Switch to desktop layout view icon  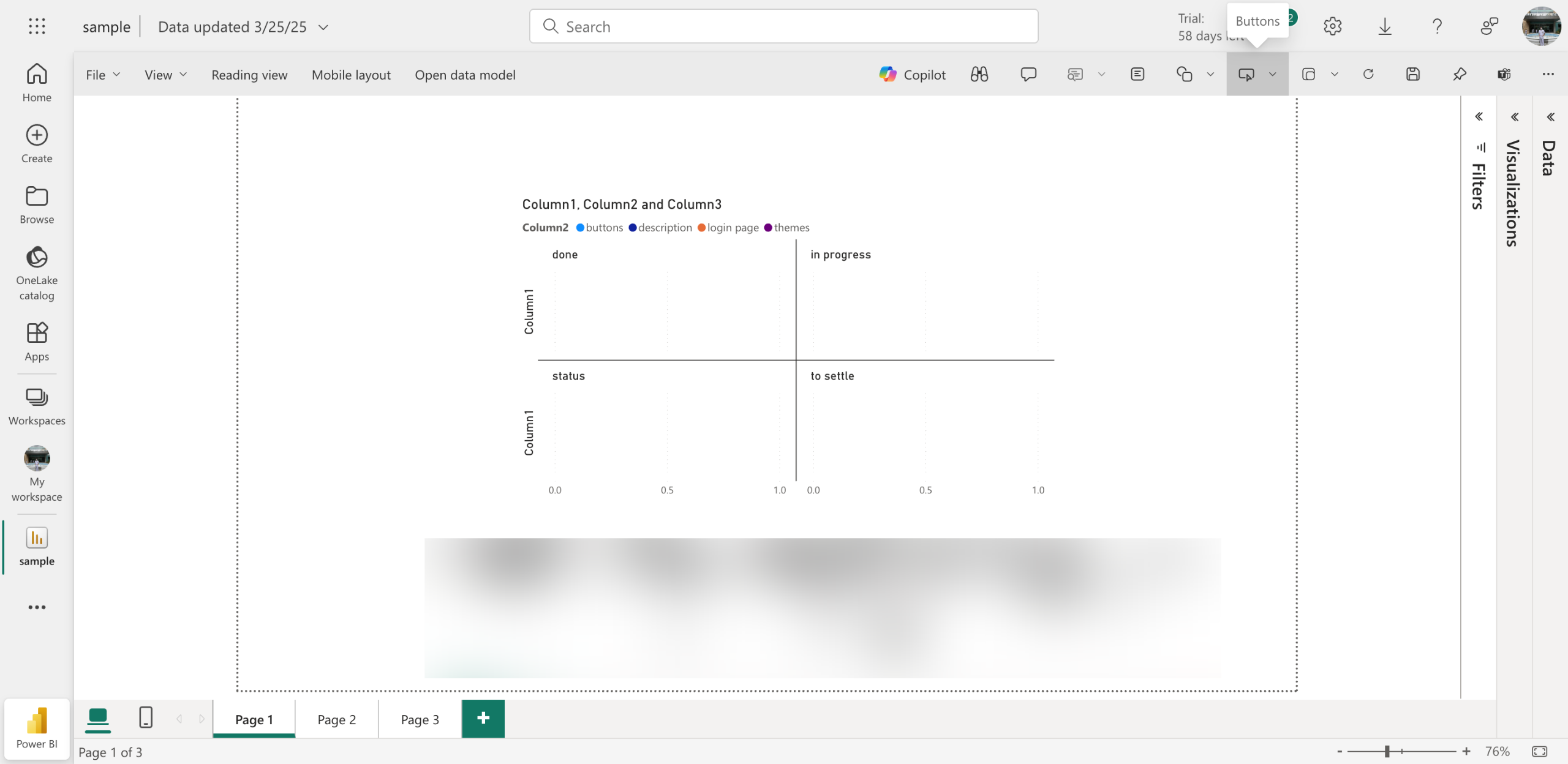[98, 717]
